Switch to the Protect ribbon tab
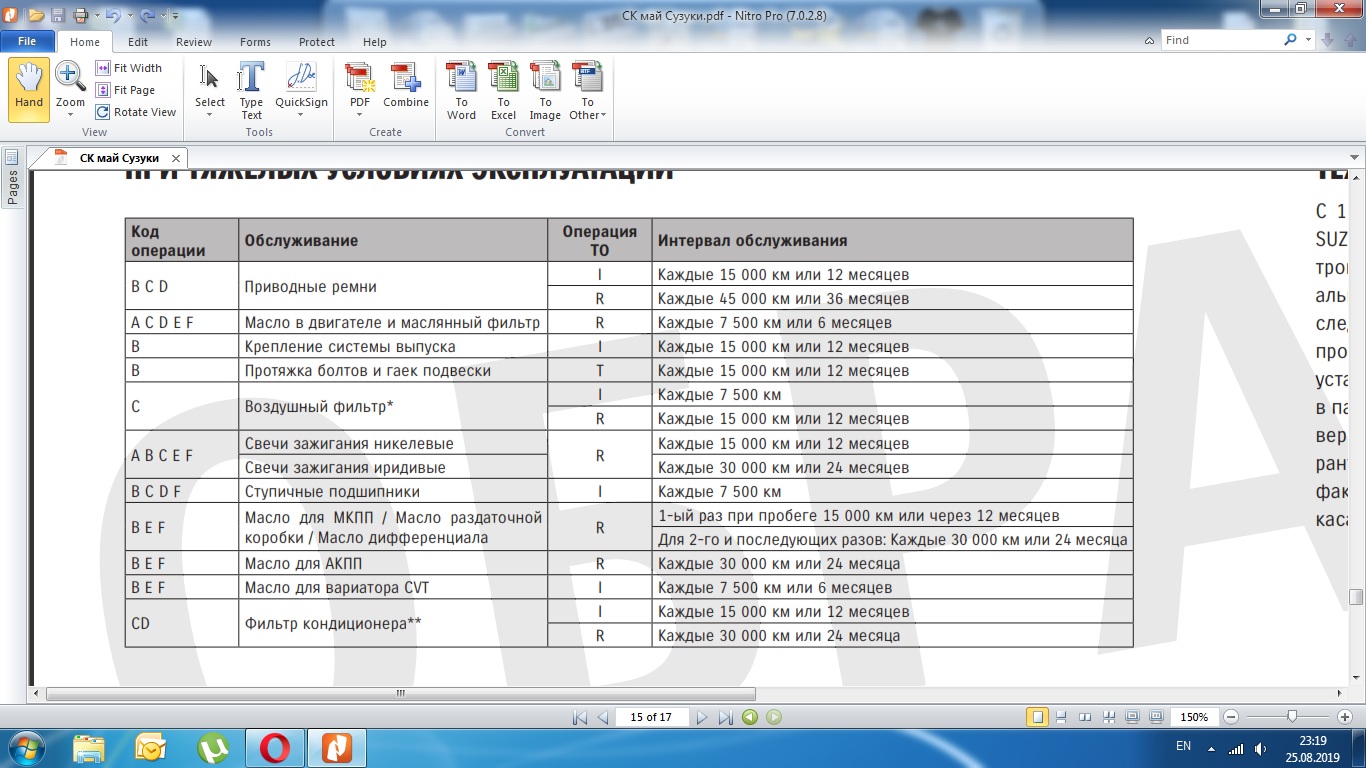 coord(317,42)
